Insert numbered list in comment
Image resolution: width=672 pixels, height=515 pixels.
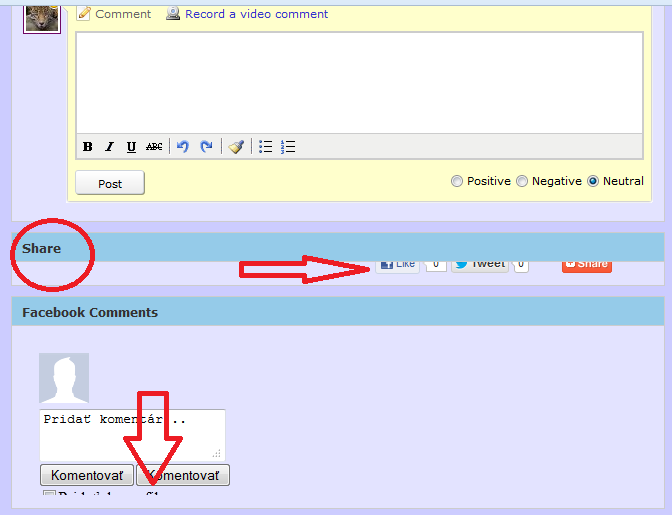pyautogui.click(x=288, y=147)
